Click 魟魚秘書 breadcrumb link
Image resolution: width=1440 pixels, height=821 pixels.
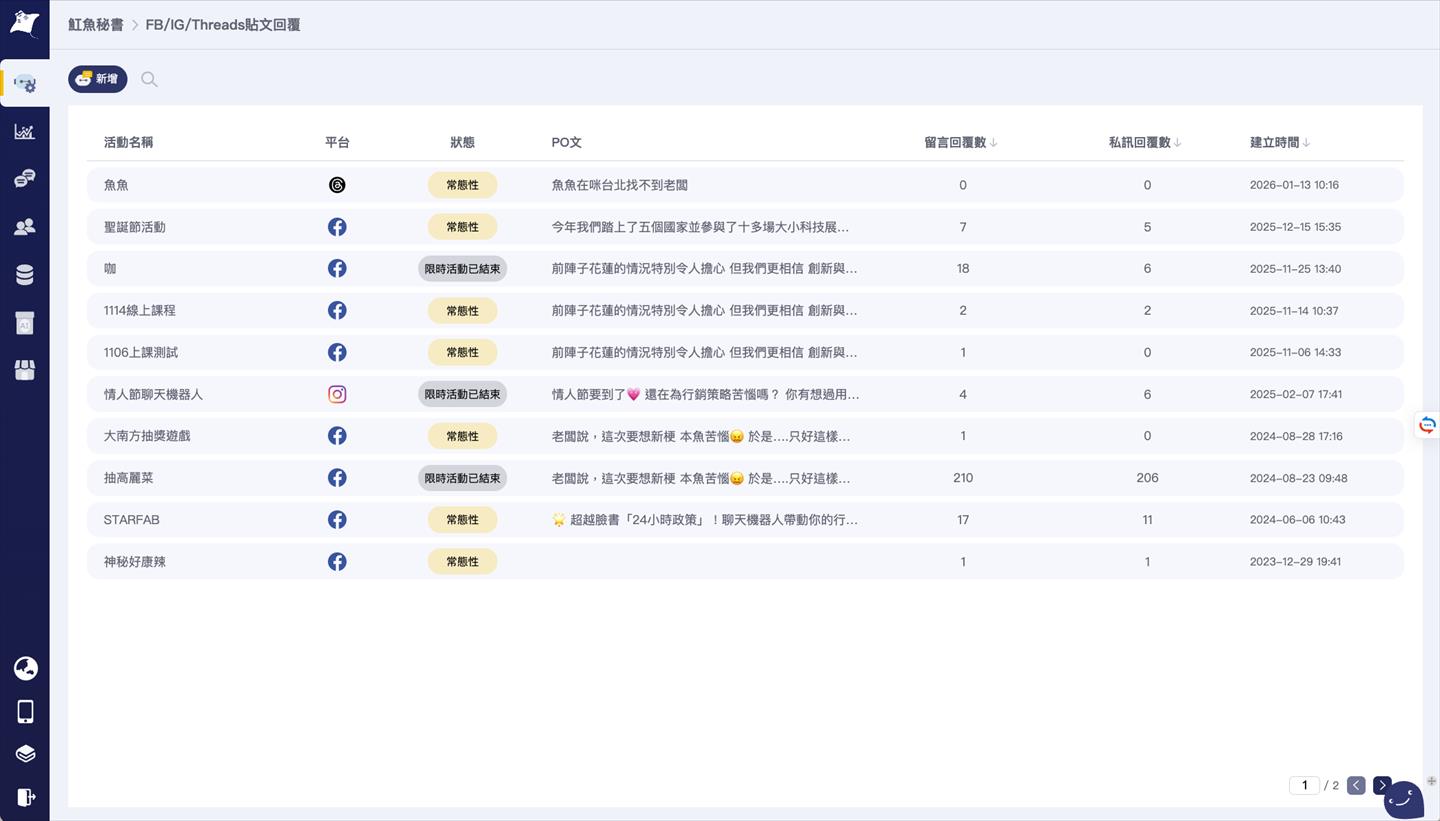[x=96, y=24]
